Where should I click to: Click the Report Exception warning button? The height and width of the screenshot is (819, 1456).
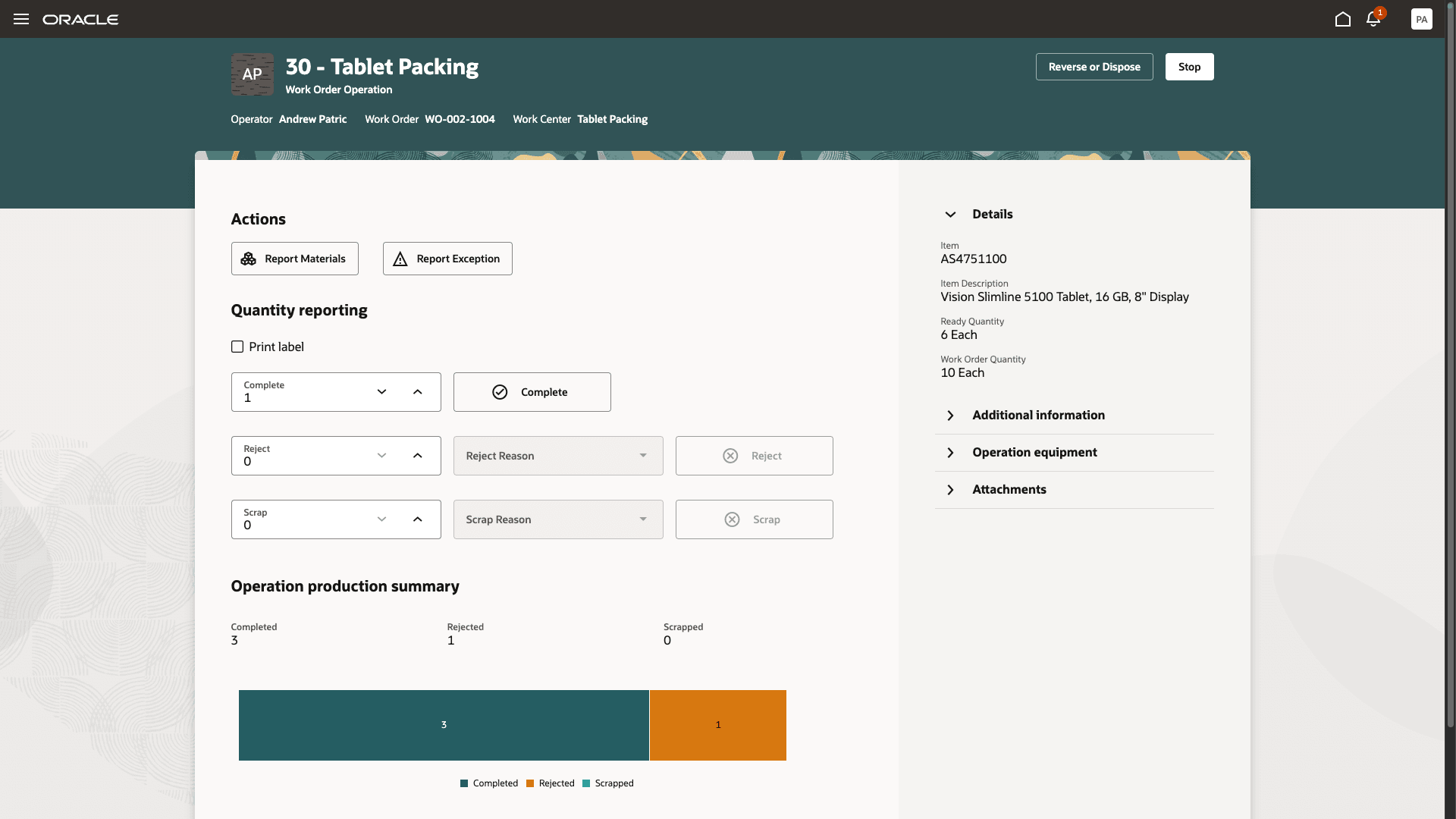click(x=447, y=259)
